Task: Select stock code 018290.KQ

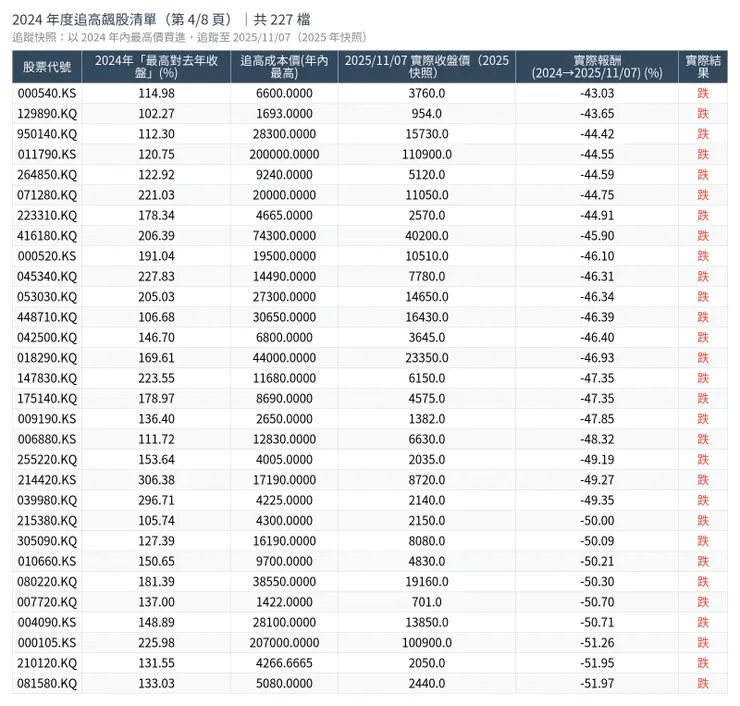Action: pyautogui.click(x=47, y=358)
